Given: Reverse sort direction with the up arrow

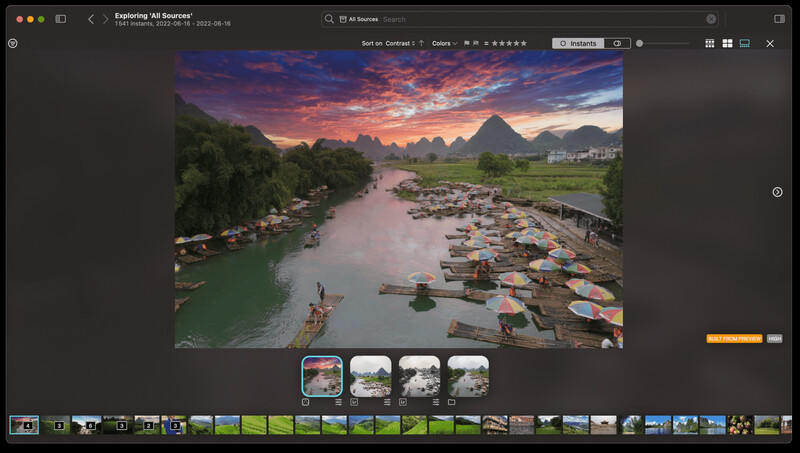Looking at the screenshot, I should point(421,43).
